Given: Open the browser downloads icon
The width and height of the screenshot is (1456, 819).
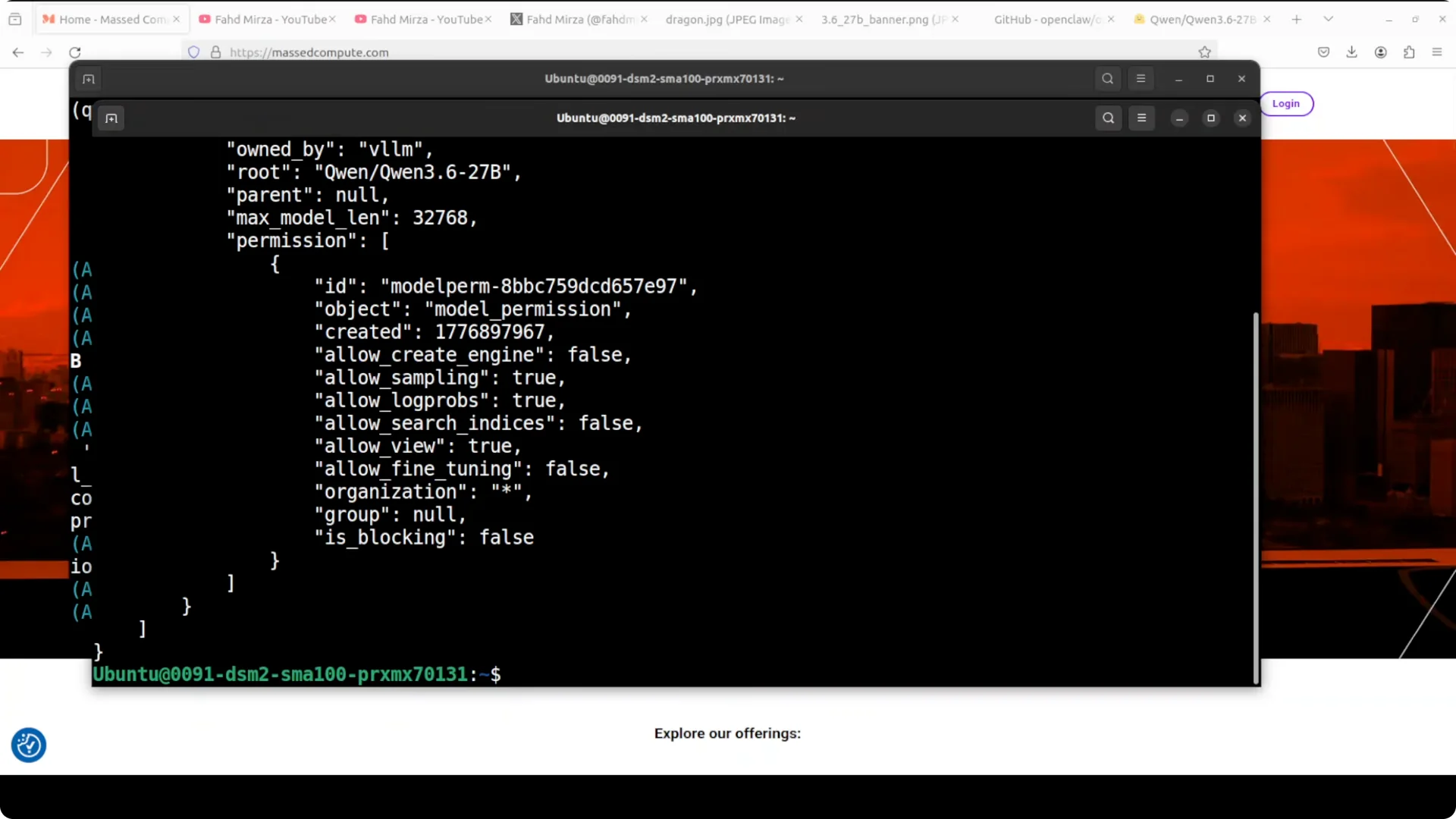Looking at the screenshot, I should click(x=1351, y=52).
